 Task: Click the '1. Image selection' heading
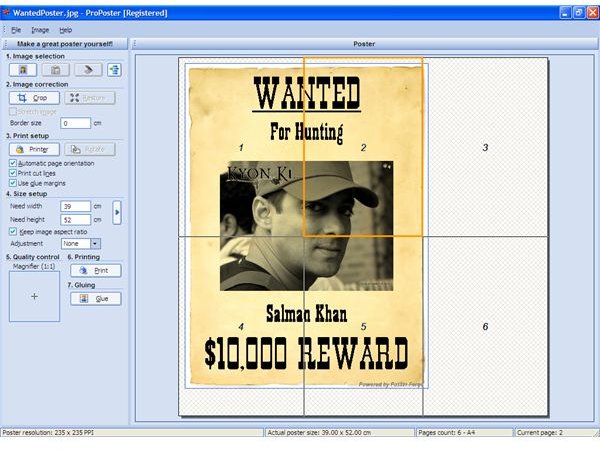35,56
